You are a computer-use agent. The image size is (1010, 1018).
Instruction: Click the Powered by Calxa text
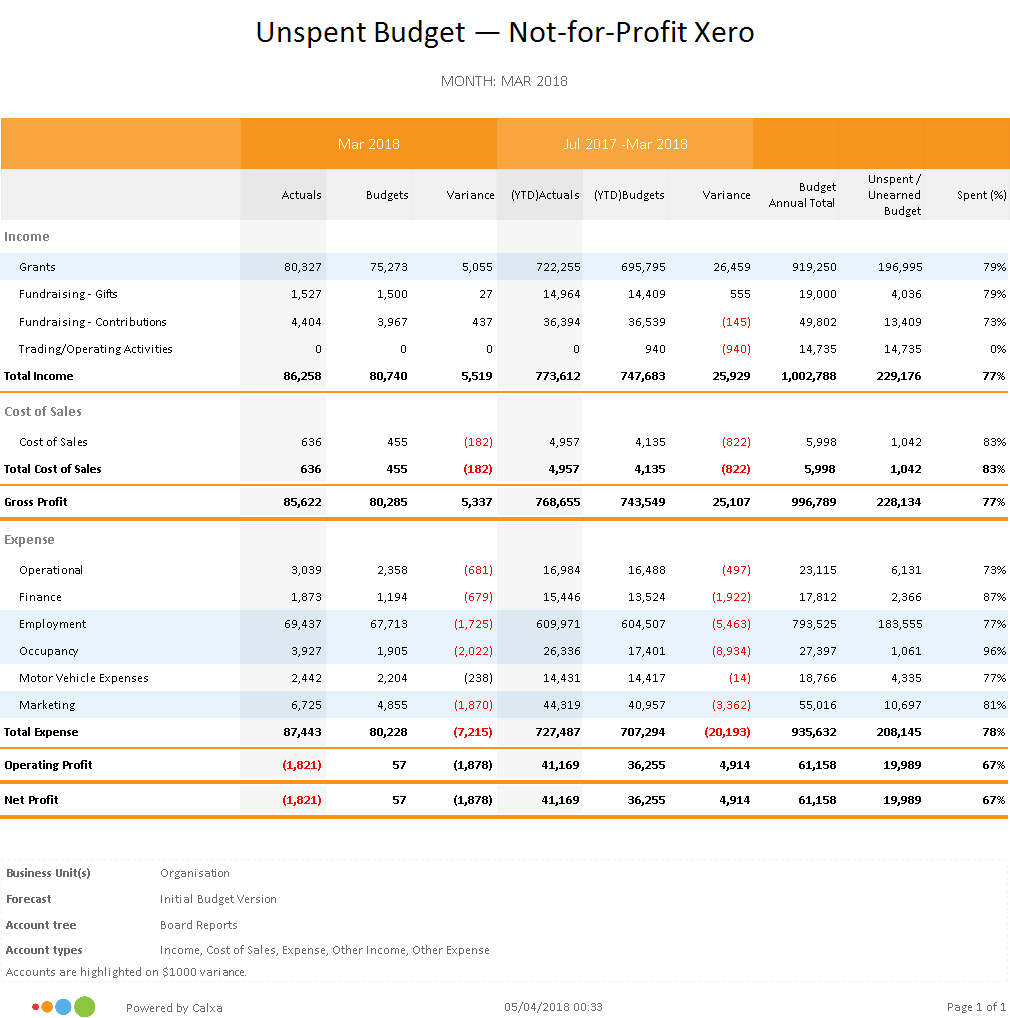[174, 1008]
